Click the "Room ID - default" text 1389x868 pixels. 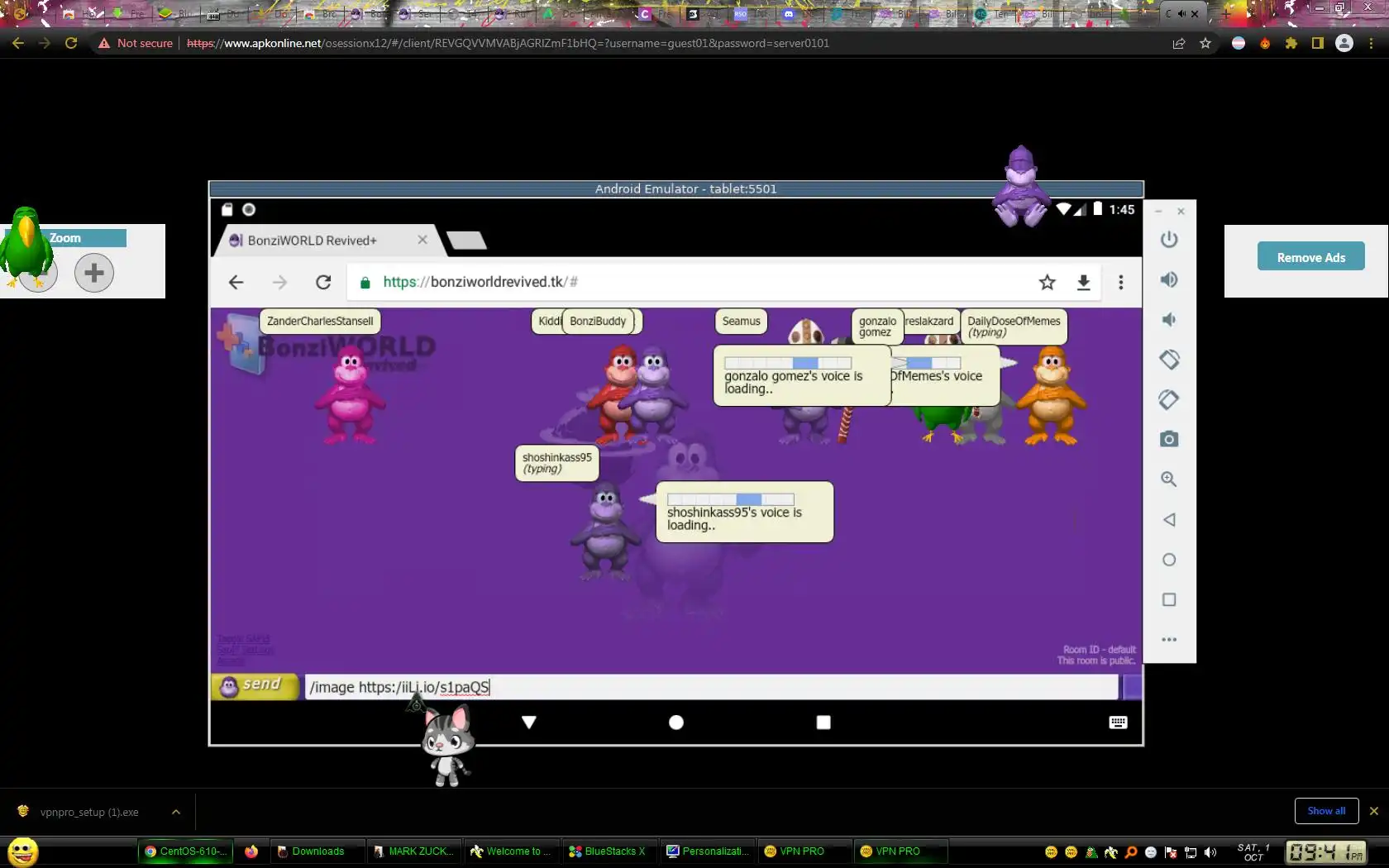tap(1099, 650)
